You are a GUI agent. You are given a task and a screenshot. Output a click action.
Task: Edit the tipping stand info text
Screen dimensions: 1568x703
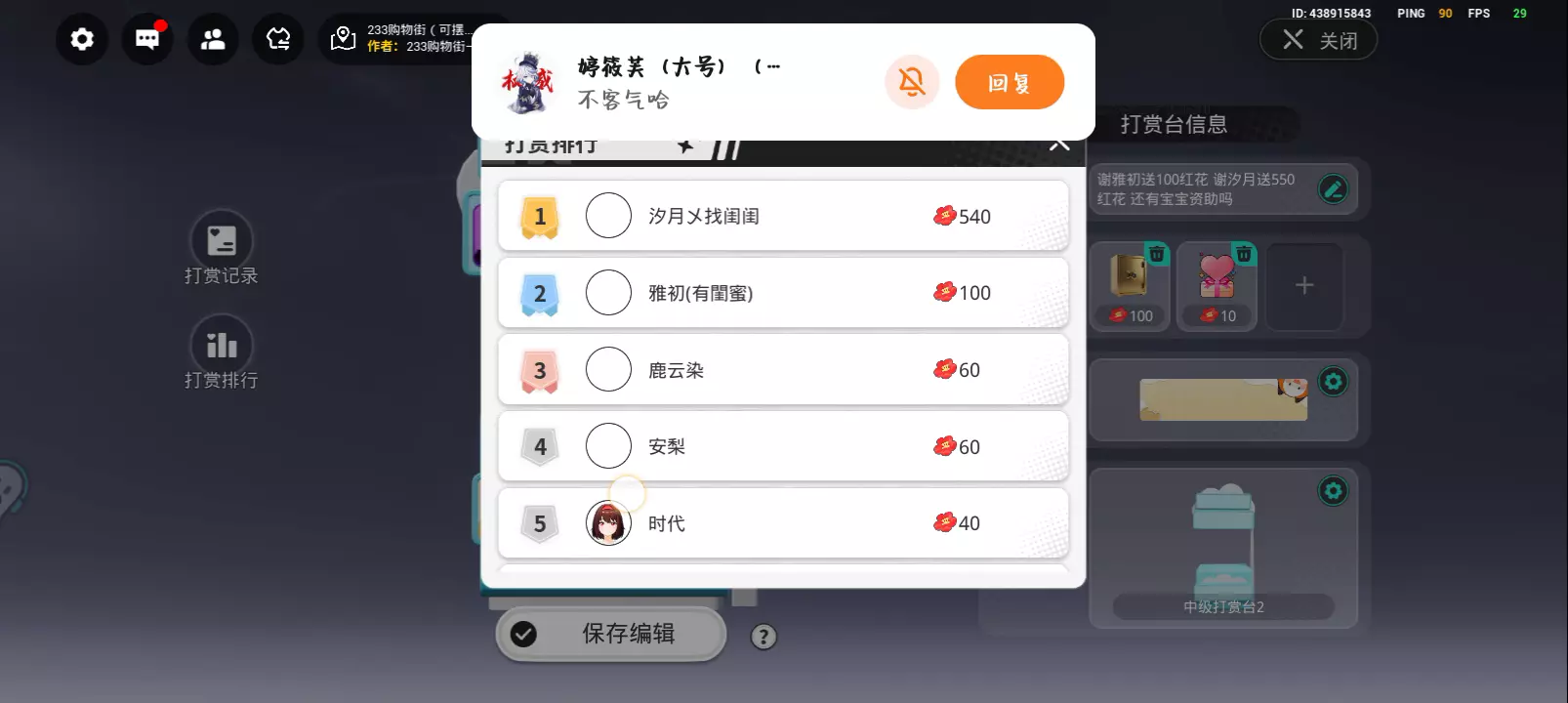[1334, 188]
